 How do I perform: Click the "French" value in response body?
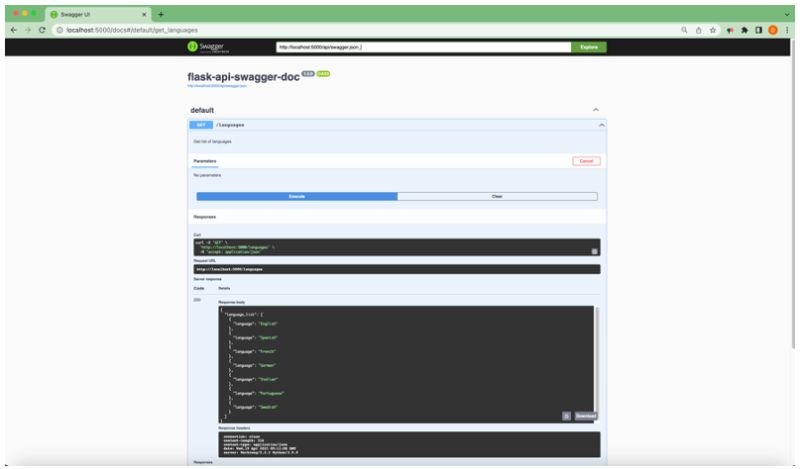267,352
